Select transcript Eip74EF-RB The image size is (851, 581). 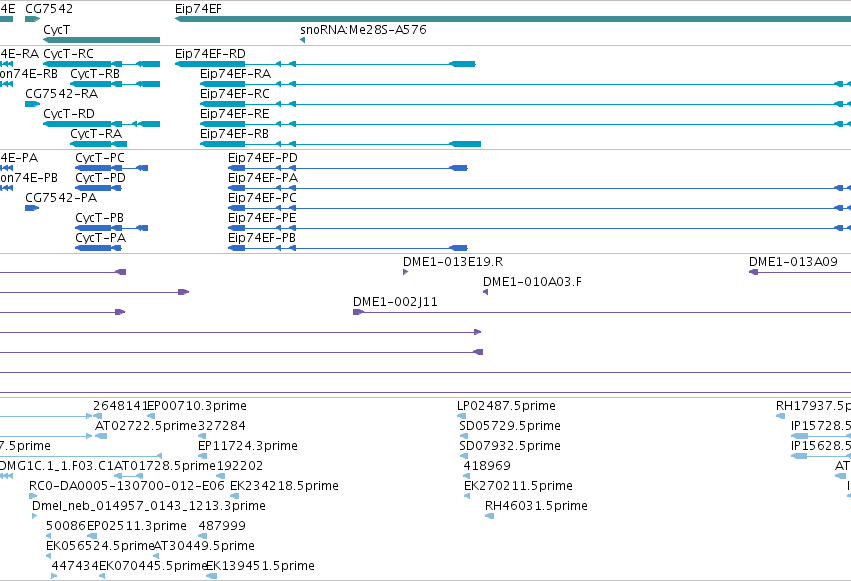340,144
